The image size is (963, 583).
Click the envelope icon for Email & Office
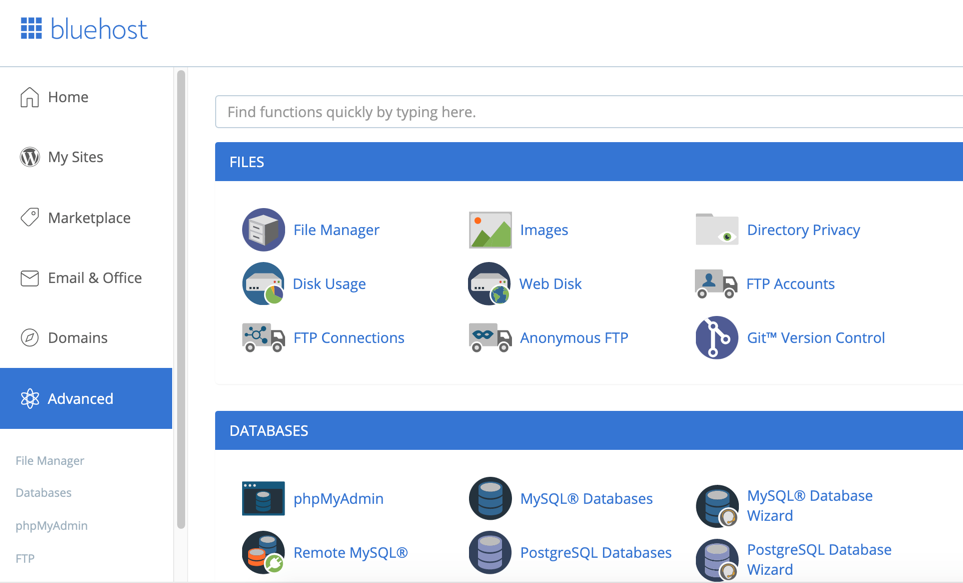pos(29,278)
